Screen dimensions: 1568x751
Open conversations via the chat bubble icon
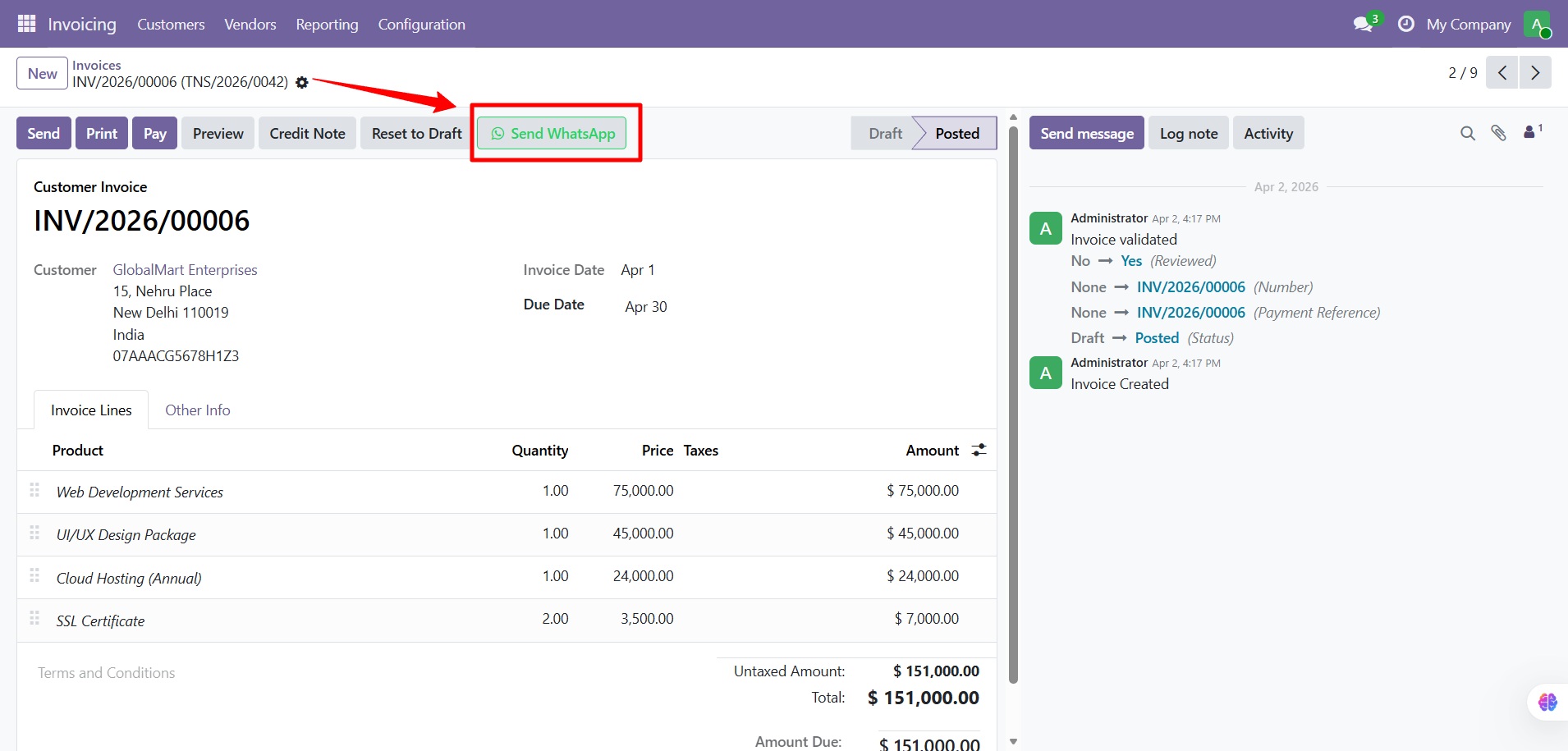coord(1361,24)
